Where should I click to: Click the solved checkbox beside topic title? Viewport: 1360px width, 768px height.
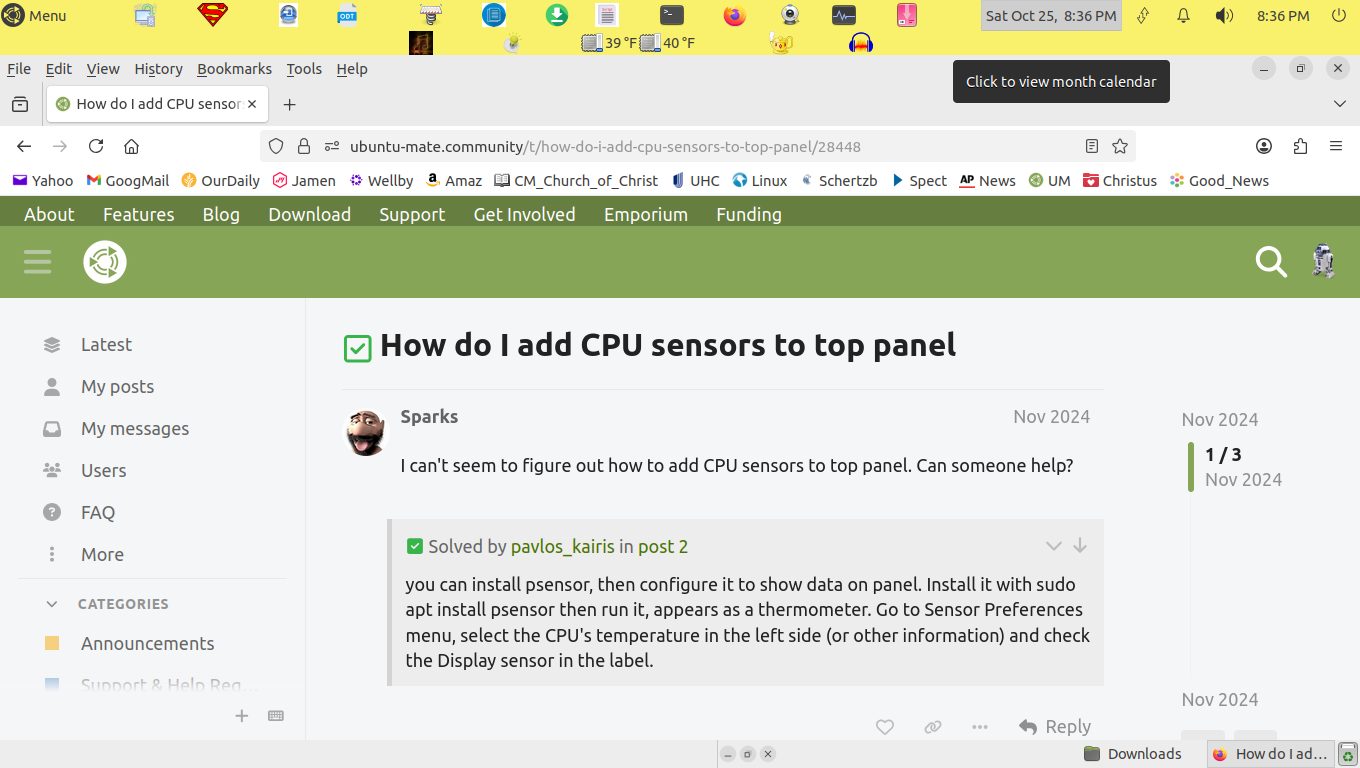click(x=357, y=347)
